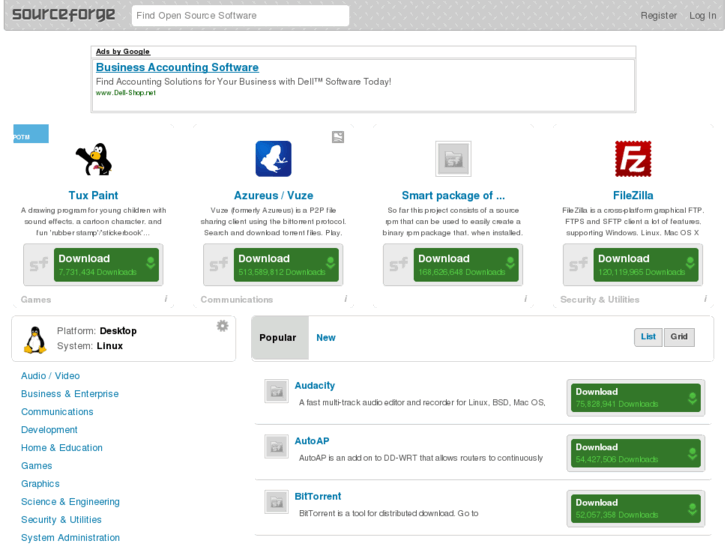Open the Tux Paint penguin icon
Image resolution: width=727 pixels, height=545 pixels.
pos(94,159)
